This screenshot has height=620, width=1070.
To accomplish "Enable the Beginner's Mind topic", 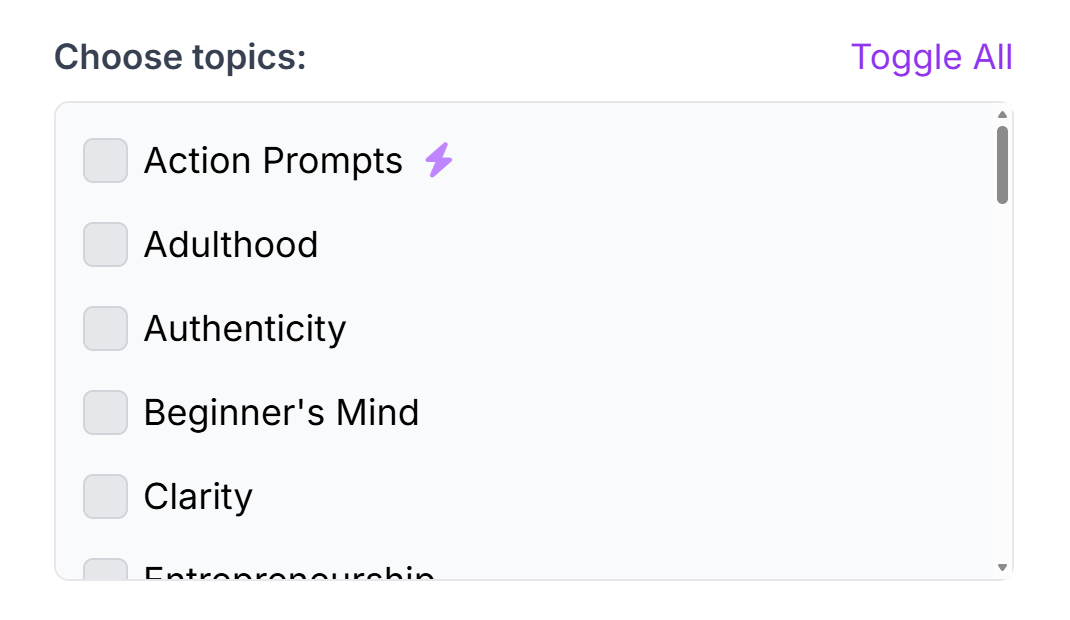I will click(x=104, y=412).
